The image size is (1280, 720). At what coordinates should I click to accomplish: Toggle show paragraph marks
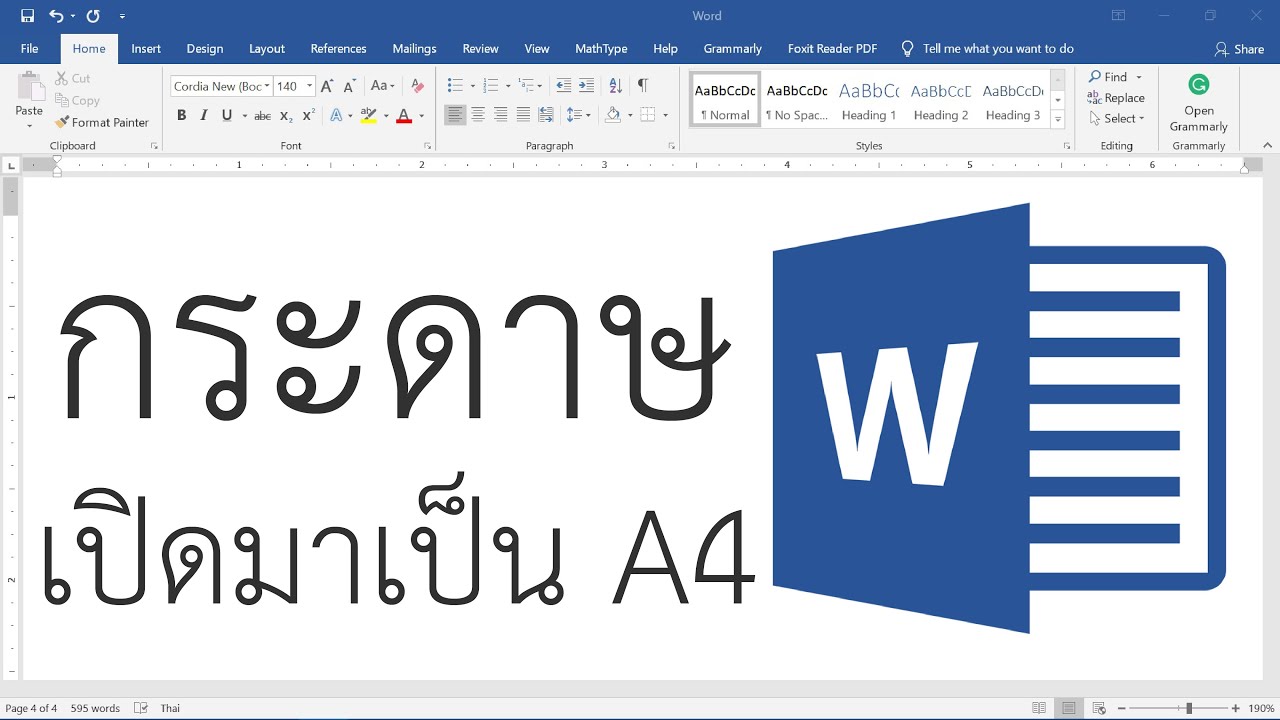642,86
